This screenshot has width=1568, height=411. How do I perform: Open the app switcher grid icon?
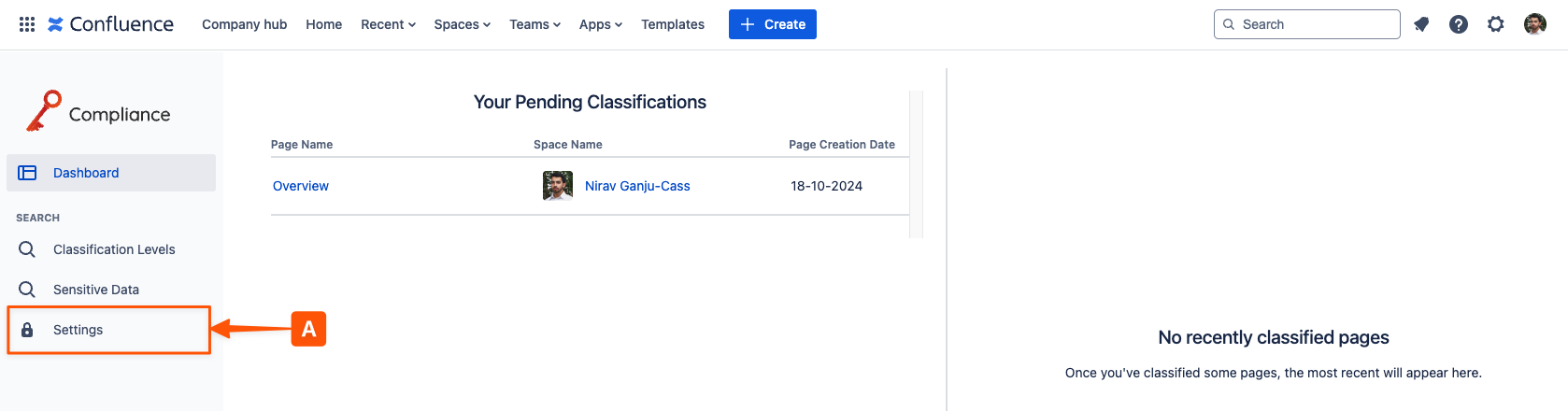(27, 24)
